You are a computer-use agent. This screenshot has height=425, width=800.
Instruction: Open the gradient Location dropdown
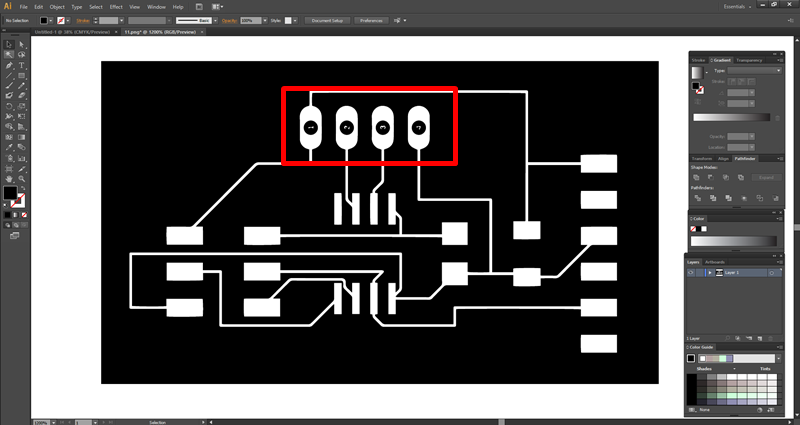point(752,147)
